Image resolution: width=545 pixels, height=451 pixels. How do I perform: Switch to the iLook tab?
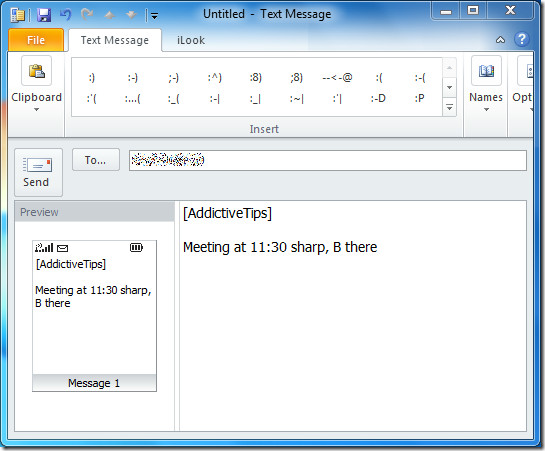[x=191, y=40]
